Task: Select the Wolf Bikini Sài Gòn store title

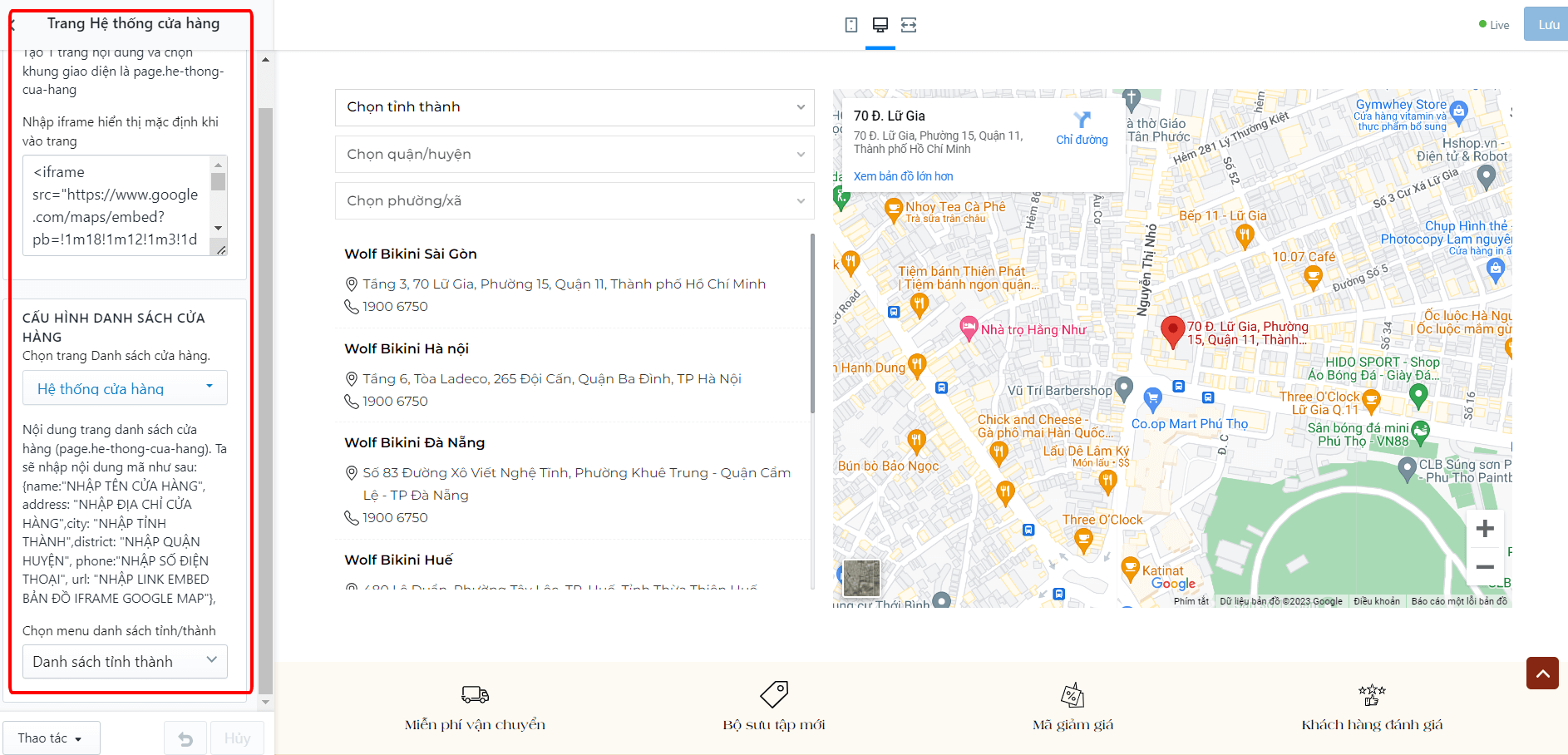Action: tap(411, 254)
